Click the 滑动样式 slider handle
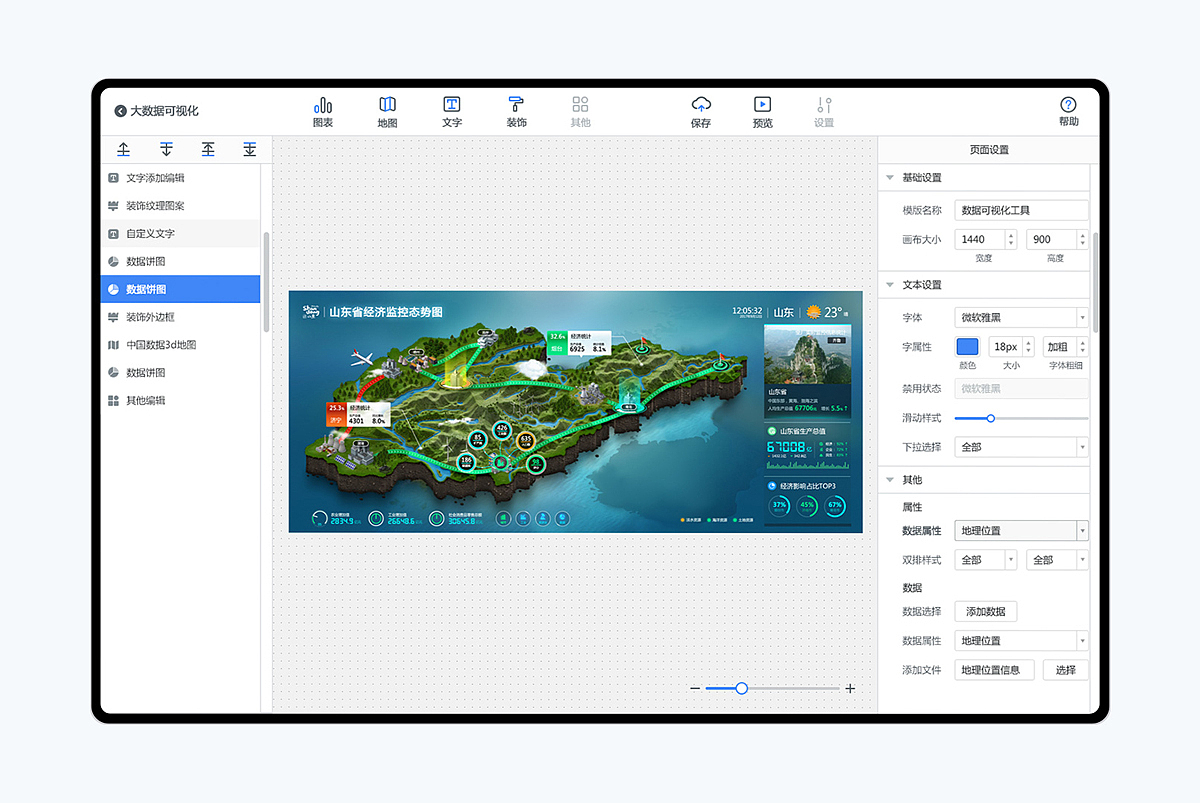The width and height of the screenshot is (1200, 803). [990, 418]
